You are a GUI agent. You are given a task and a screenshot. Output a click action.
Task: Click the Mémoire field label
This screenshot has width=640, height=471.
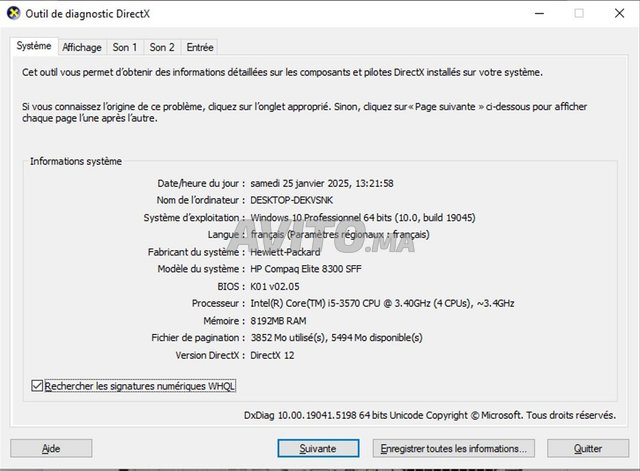(224, 321)
